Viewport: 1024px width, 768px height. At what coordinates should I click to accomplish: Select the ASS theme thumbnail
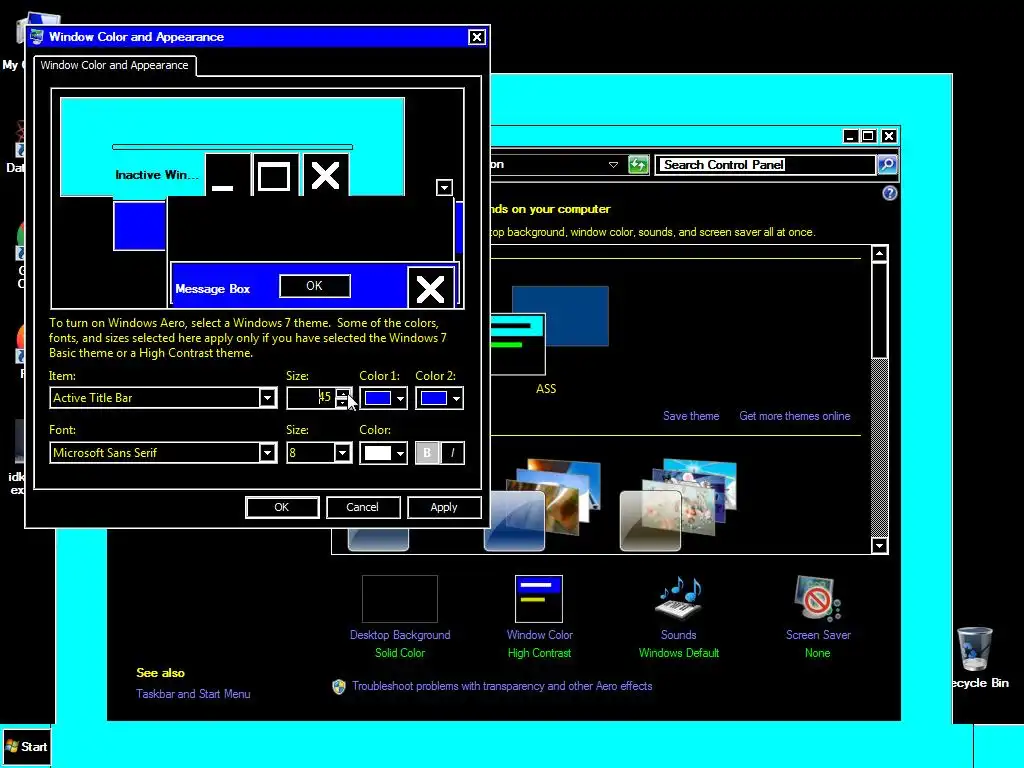[549, 330]
